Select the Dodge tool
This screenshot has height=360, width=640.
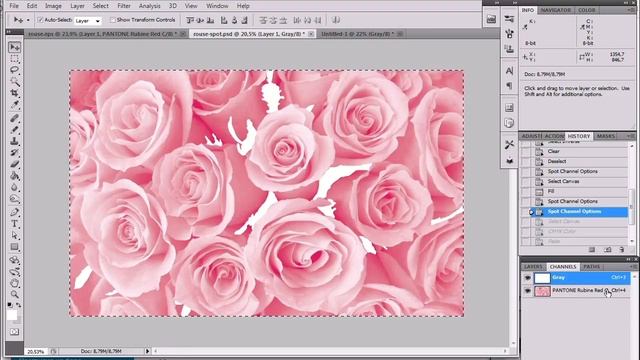click(15, 199)
